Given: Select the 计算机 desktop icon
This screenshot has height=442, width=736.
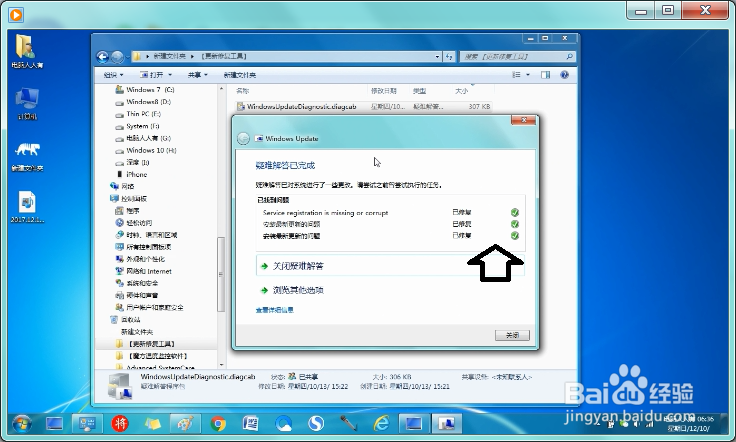Looking at the screenshot, I should point(27,104).
